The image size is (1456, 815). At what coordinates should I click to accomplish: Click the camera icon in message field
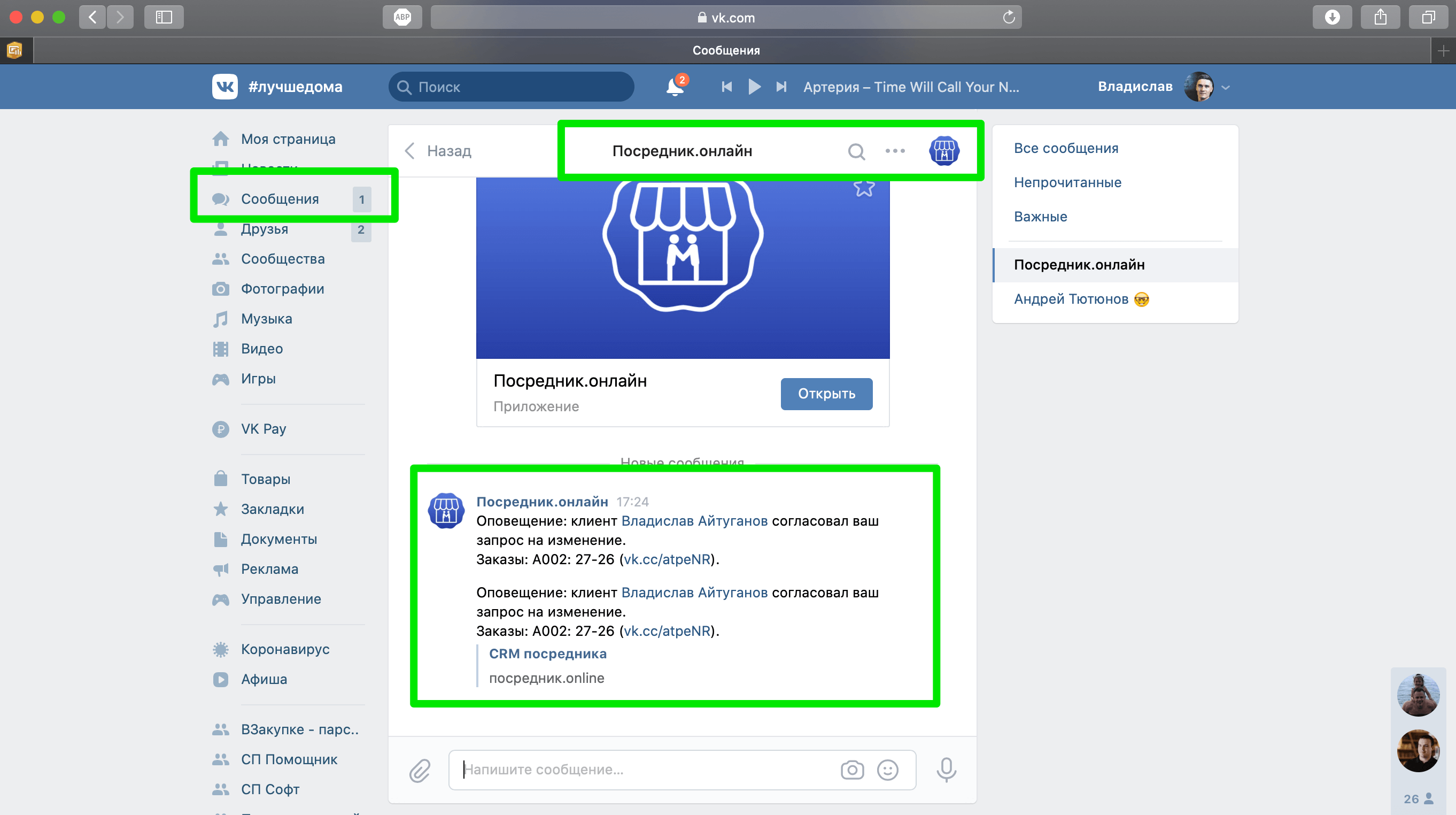pyautogui.click(x=852, y=770)
